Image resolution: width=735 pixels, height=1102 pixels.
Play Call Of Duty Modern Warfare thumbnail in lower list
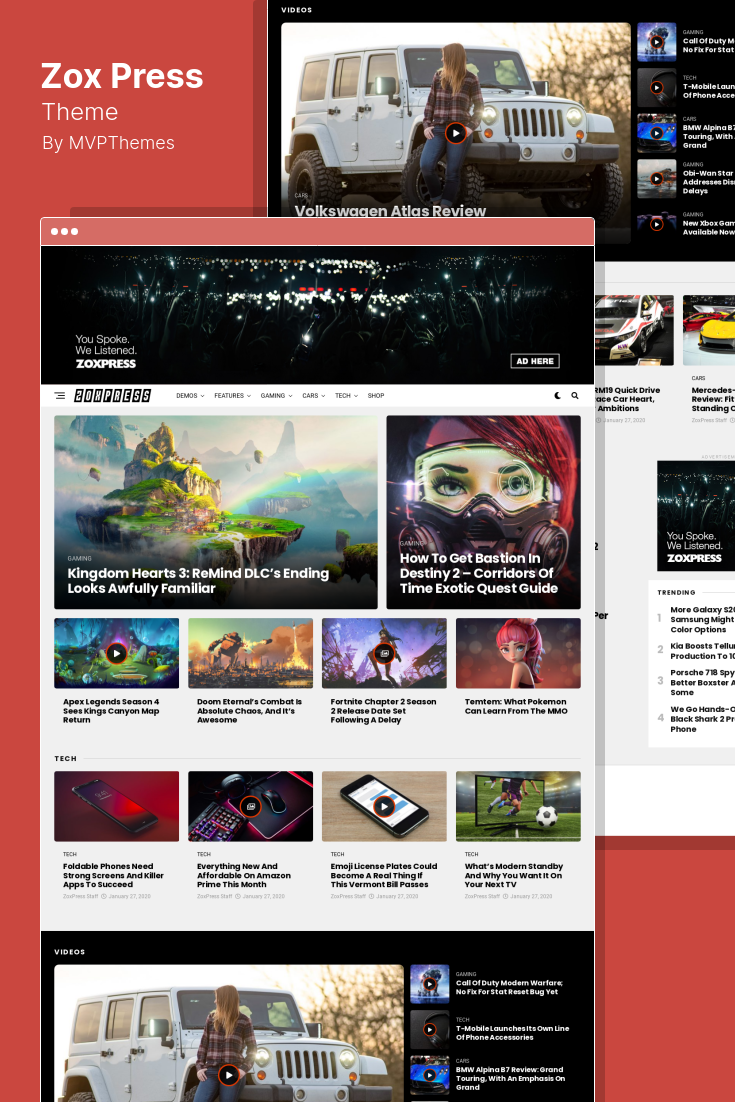coord(429,984)
